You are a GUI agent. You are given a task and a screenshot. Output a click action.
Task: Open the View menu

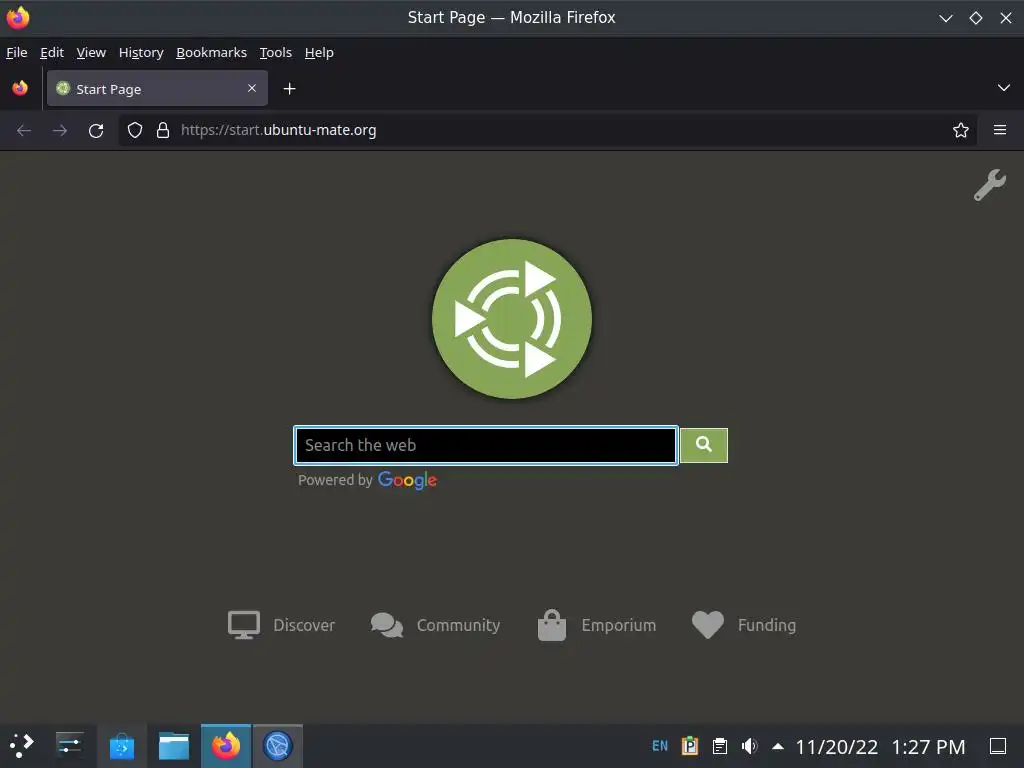click(91, 53)
